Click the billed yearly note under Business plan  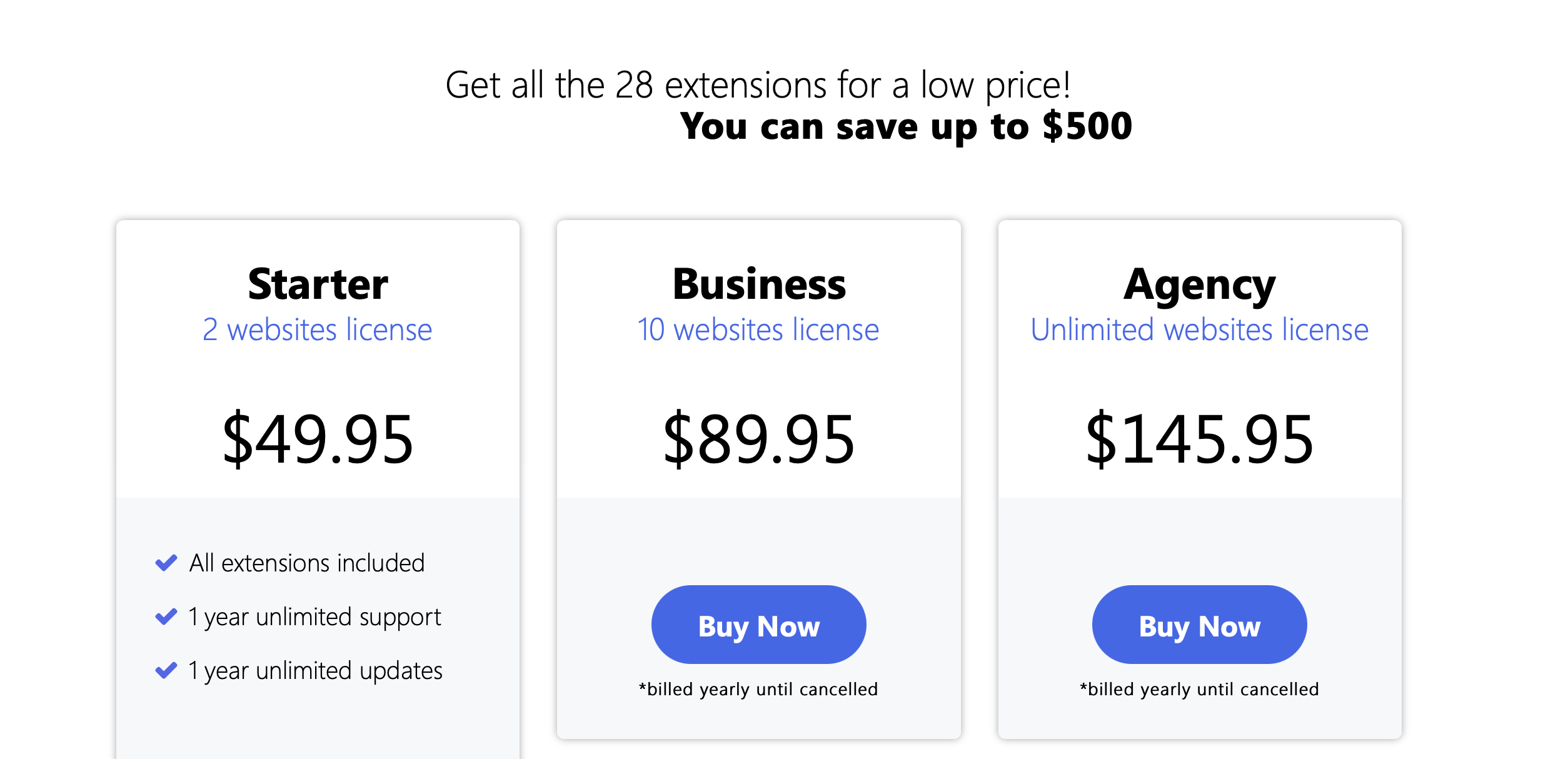pos(758,689)
